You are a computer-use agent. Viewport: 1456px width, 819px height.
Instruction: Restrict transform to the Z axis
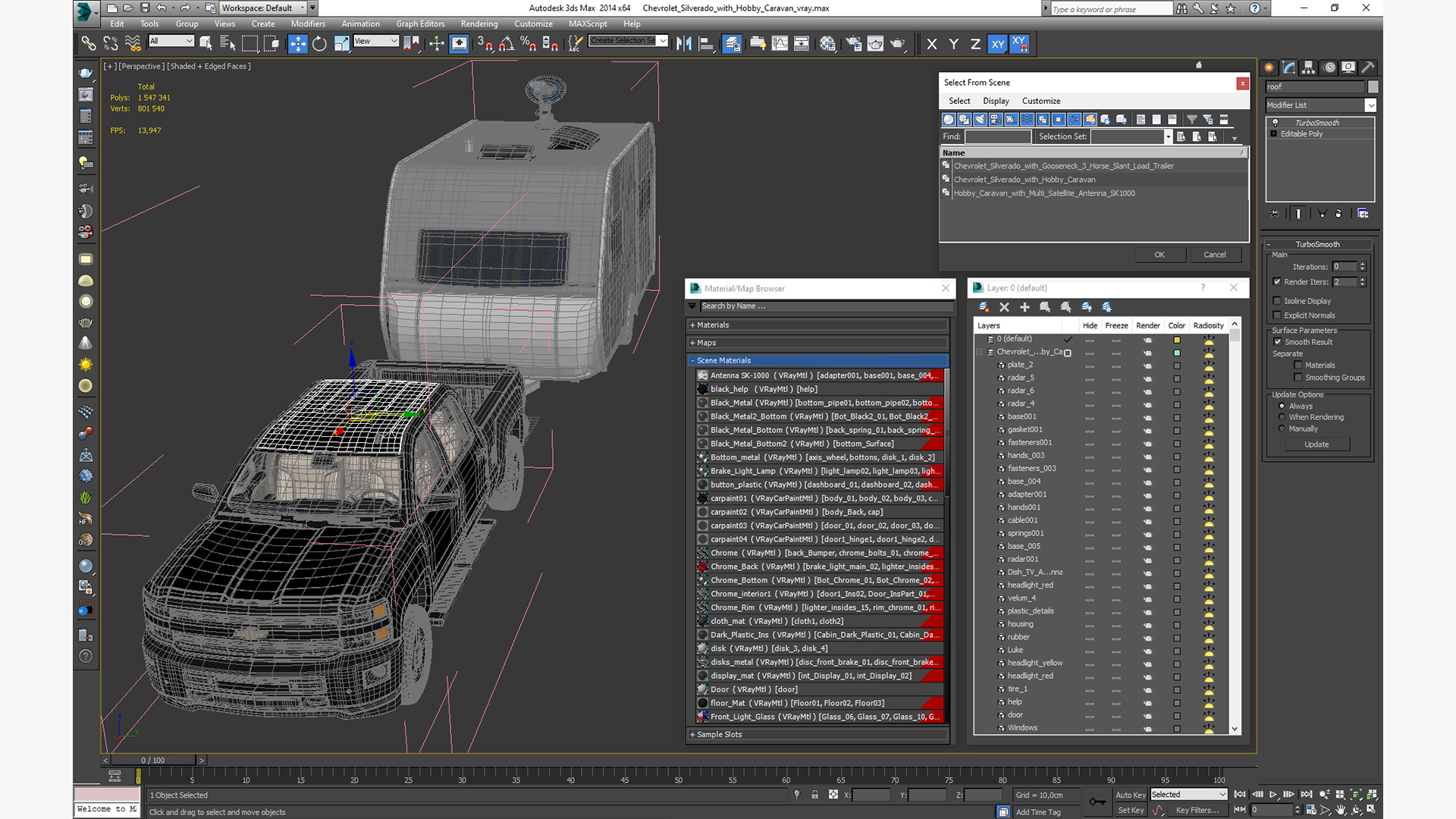coord(975,44)
